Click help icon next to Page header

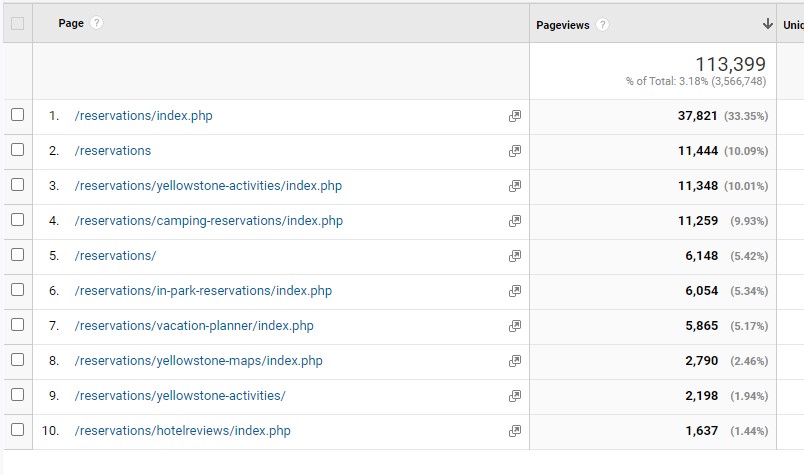click(97, 23)
